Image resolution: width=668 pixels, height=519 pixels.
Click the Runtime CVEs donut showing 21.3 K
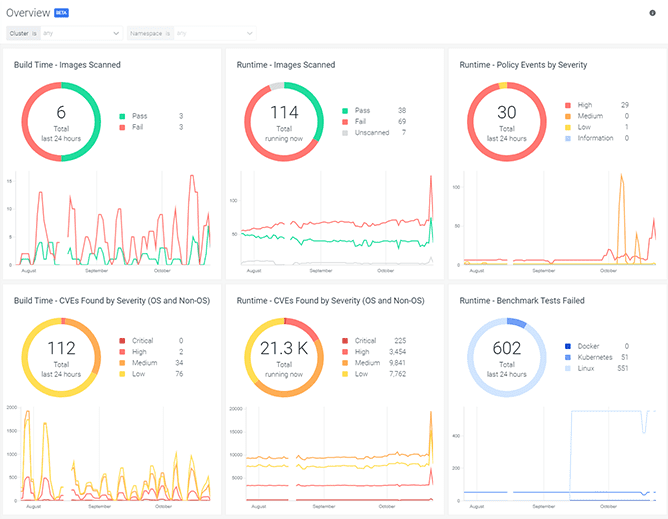coord(284,358)
